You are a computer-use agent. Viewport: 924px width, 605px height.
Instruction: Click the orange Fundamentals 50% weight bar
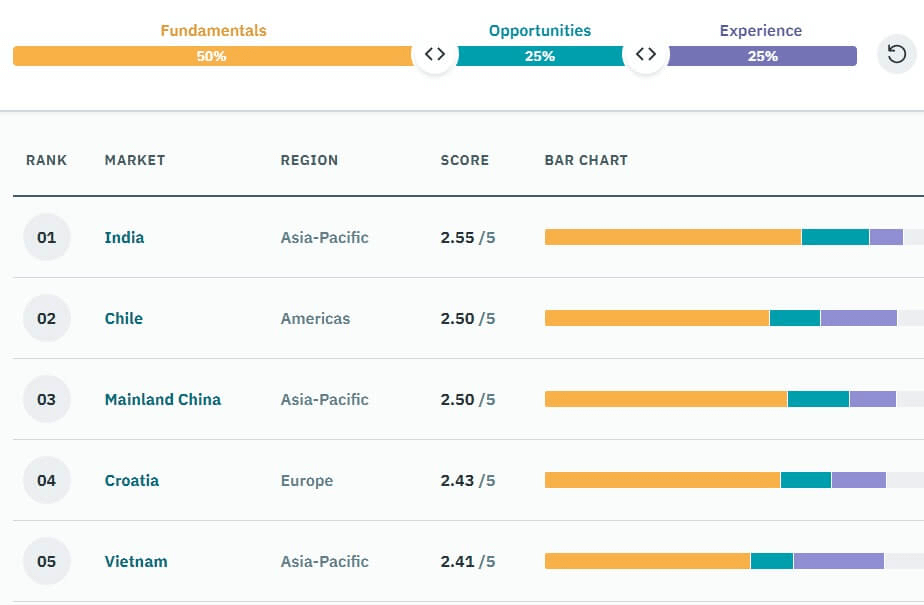click(x=213, y=56)
